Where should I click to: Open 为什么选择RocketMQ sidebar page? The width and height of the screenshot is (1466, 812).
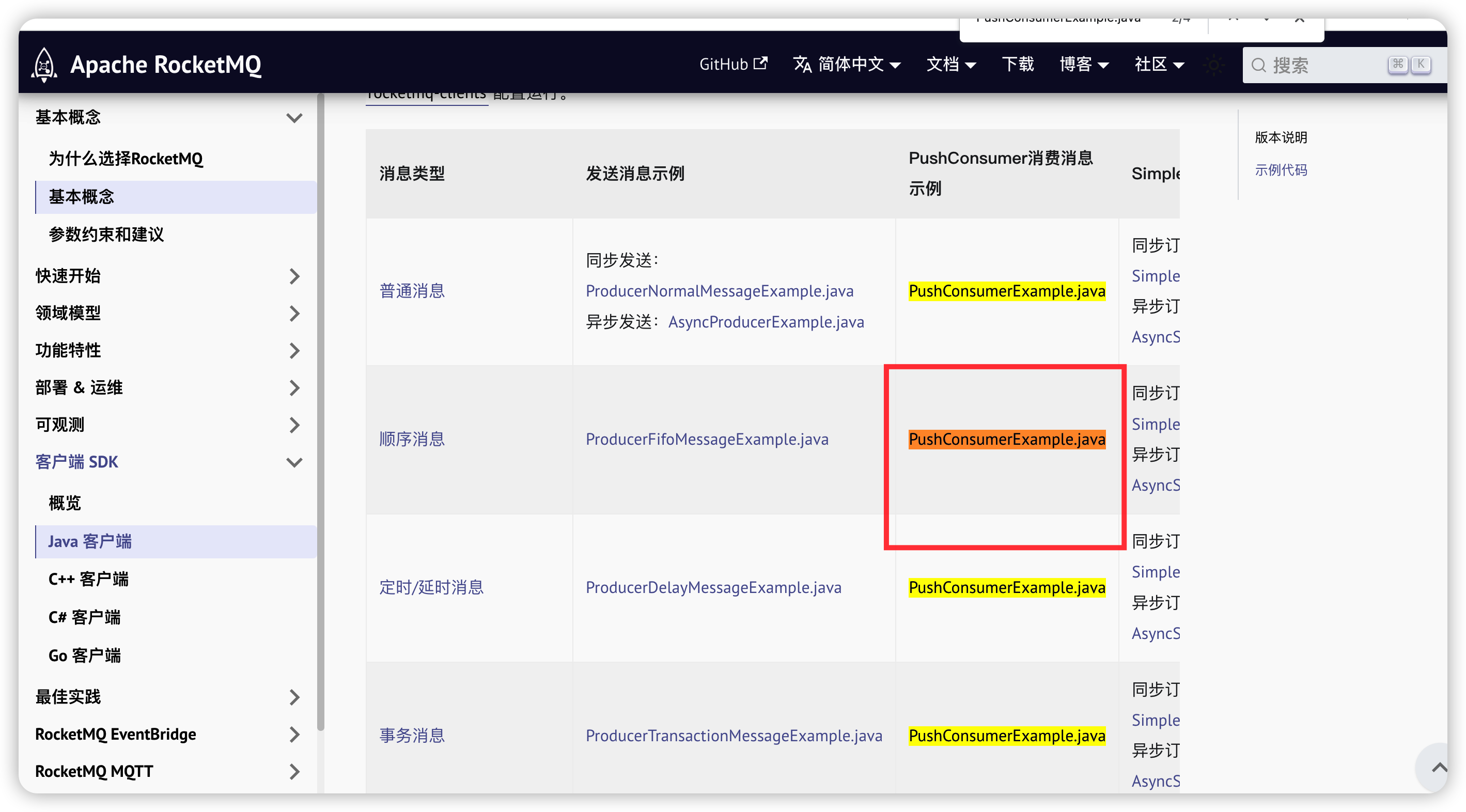click(x=126, y=158)
